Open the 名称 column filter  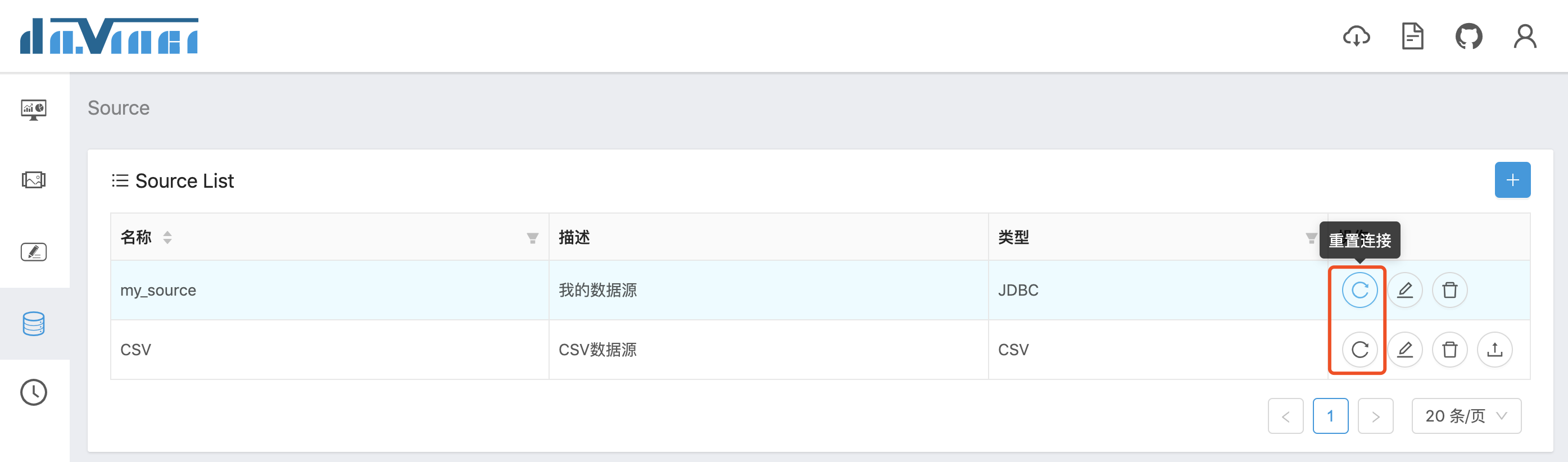coord(533,238)
